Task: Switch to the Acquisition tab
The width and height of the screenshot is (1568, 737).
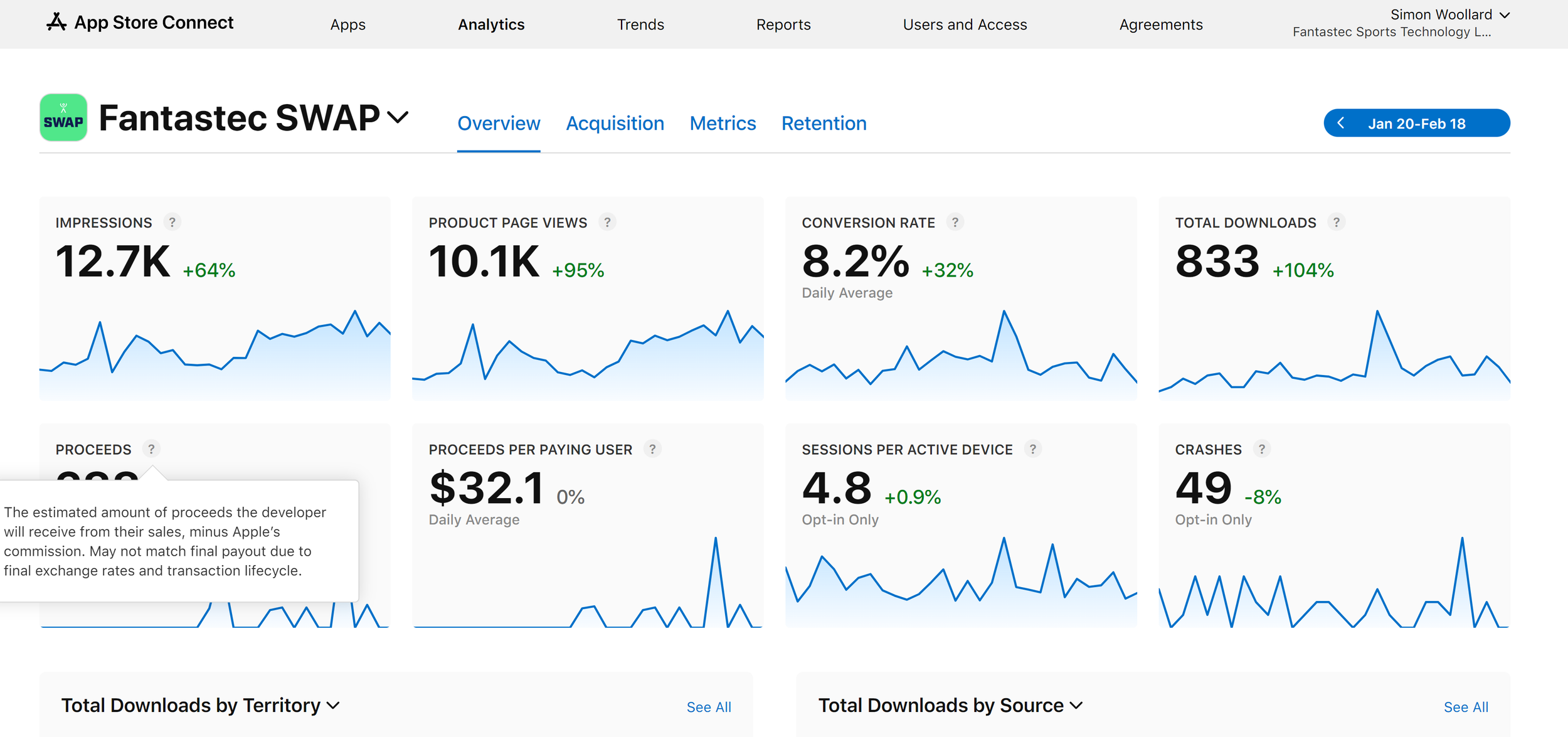Action: [615, 124]
